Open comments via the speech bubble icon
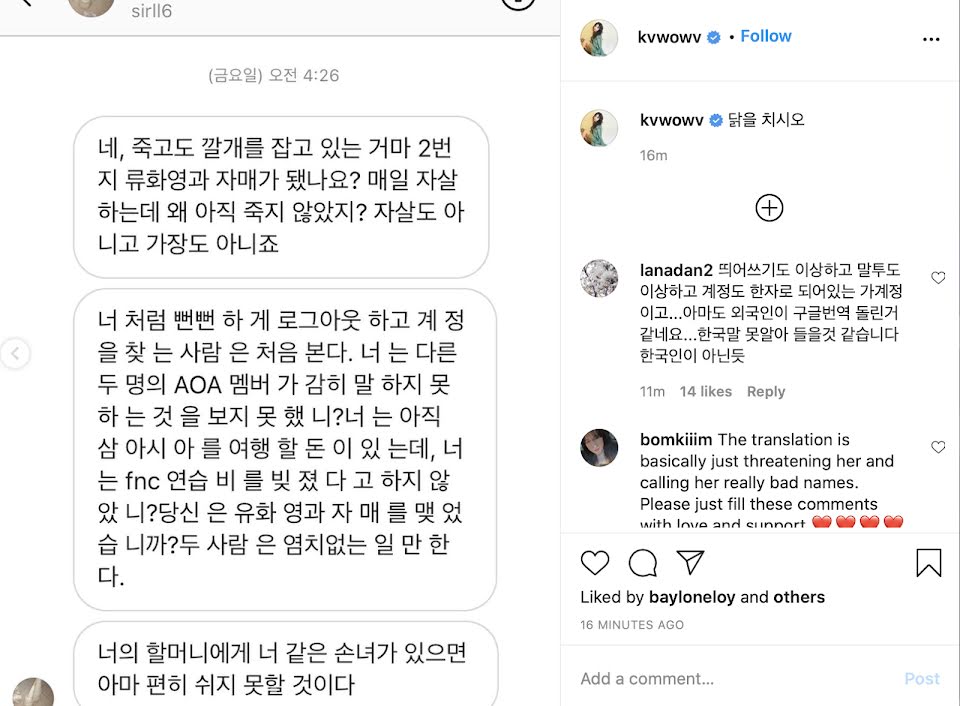960x706 pixels. point(642,563)
